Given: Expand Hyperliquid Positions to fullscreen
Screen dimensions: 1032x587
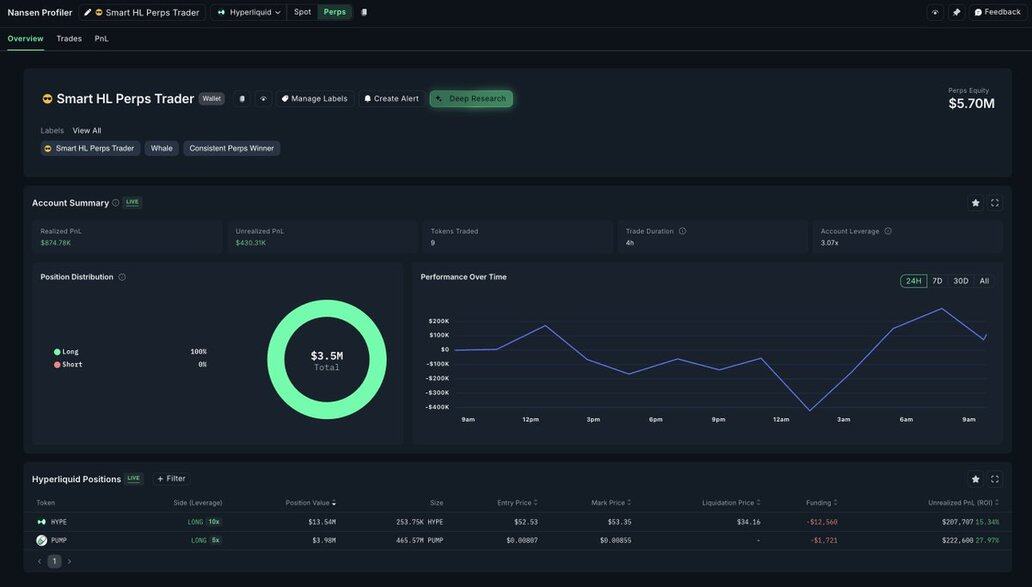Looking at the screenshot, I should (x=994, y=479).
